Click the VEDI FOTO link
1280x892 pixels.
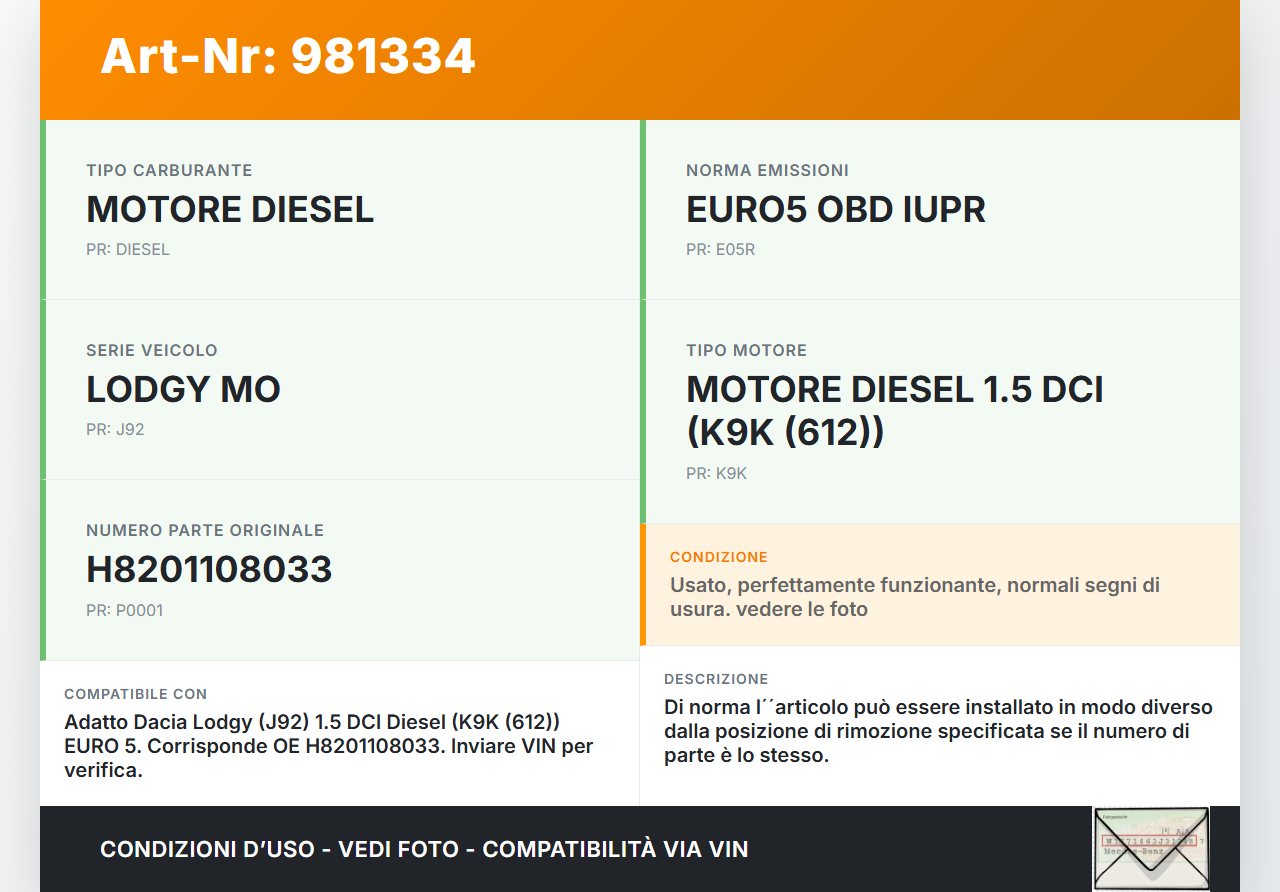[x=398, y=849]
